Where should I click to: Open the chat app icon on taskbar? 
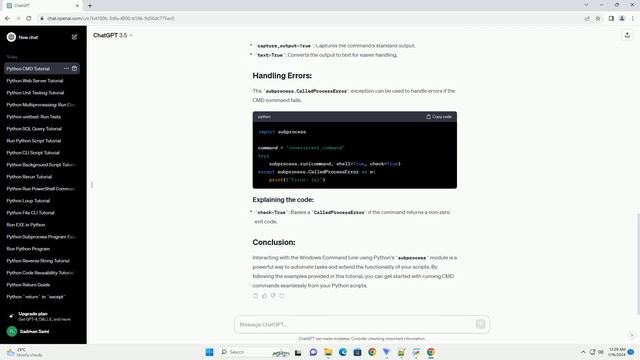point(313,352)
